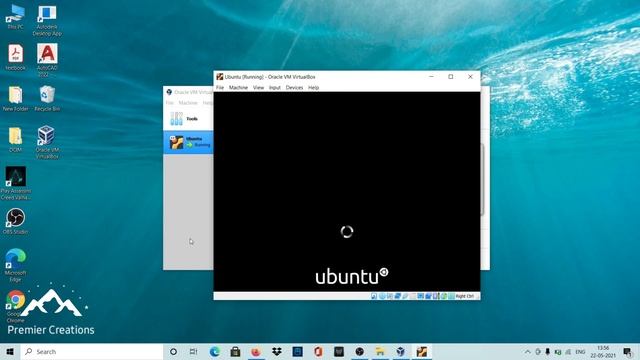The width and height of the screenshot is (640, 360).
Task: Select the Oracle VM VirtualBox desktop shortcut
Action: (x=47, y=142)
